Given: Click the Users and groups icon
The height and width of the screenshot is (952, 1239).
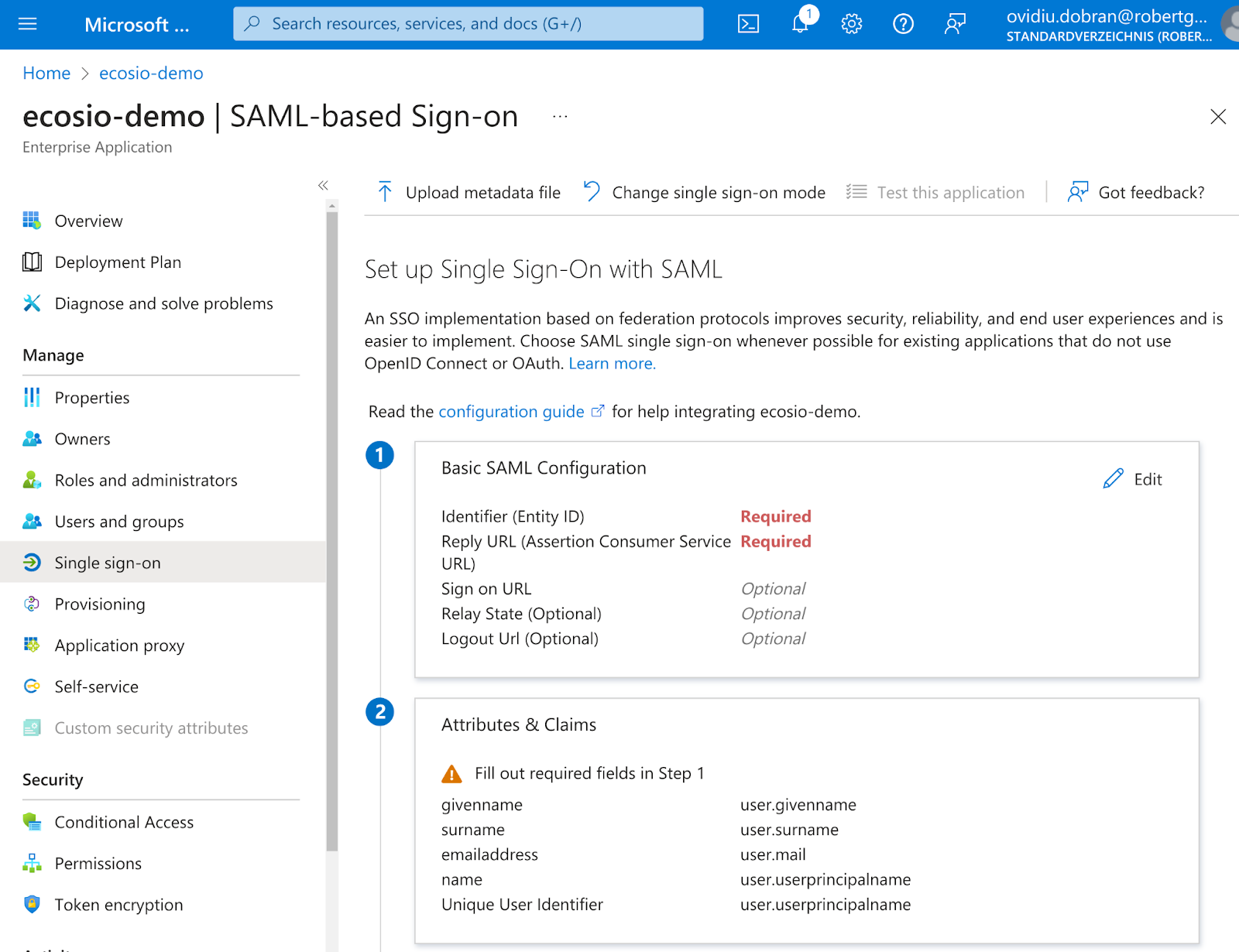Looking at the screenshot, I should [x=32, y=521].
